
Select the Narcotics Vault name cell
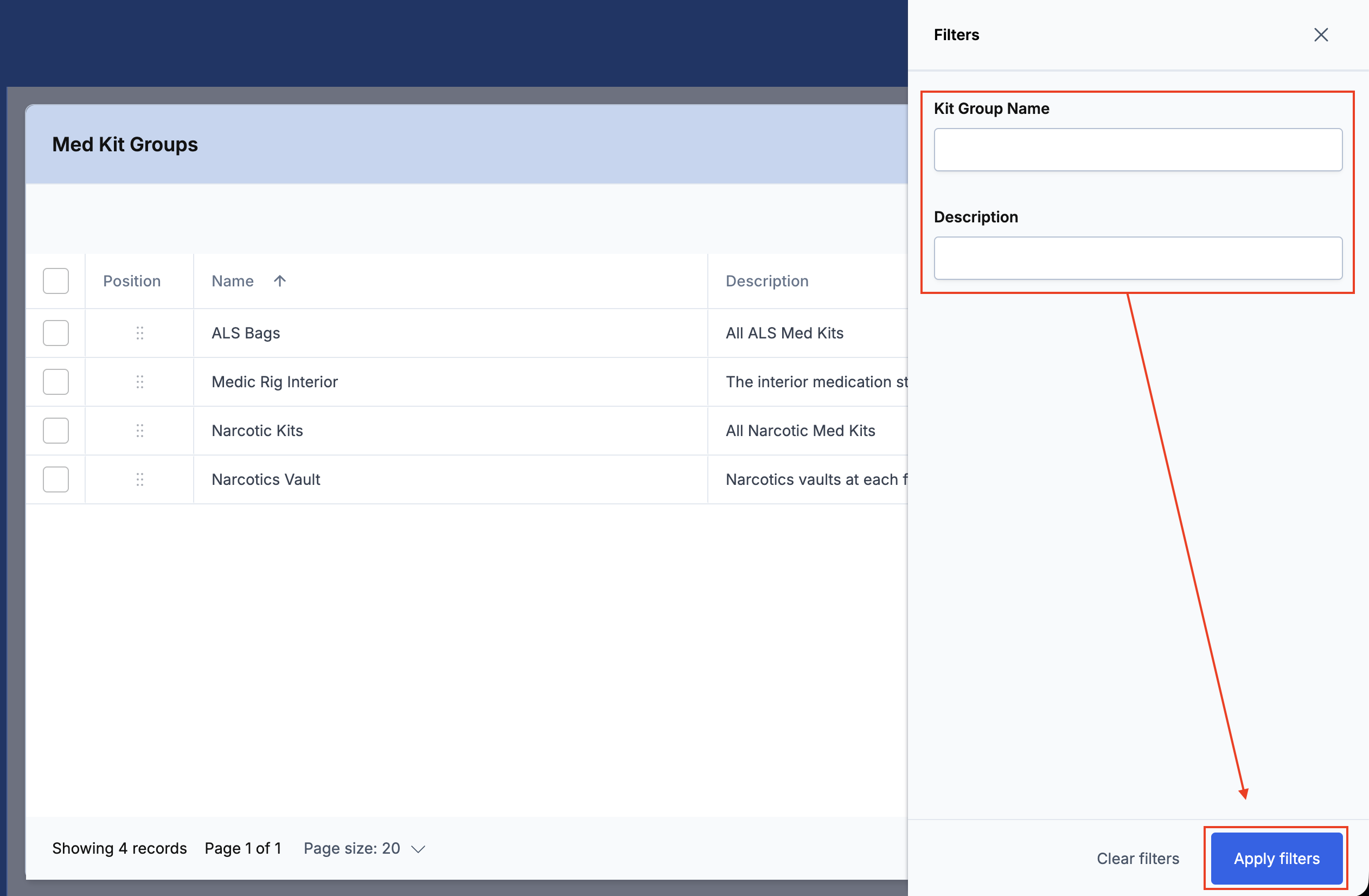pos(450,479)
